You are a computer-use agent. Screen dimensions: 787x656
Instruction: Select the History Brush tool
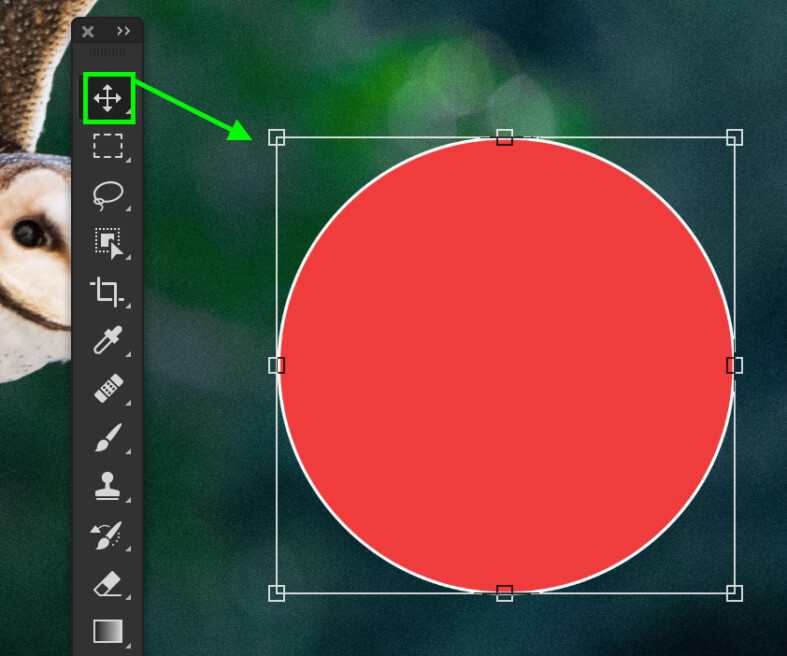point(107,535)
